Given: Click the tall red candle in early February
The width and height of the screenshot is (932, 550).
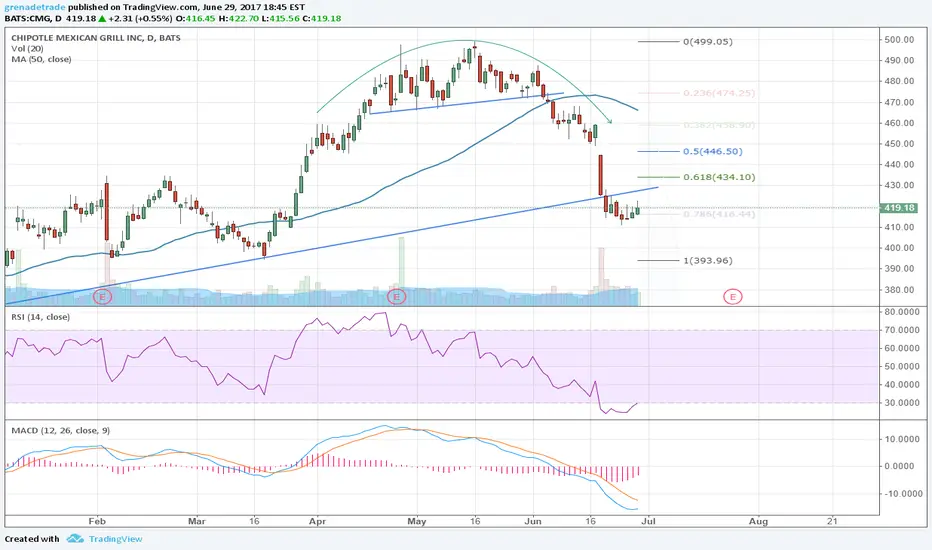Looking at the screenshot, I should click(107, 211).
